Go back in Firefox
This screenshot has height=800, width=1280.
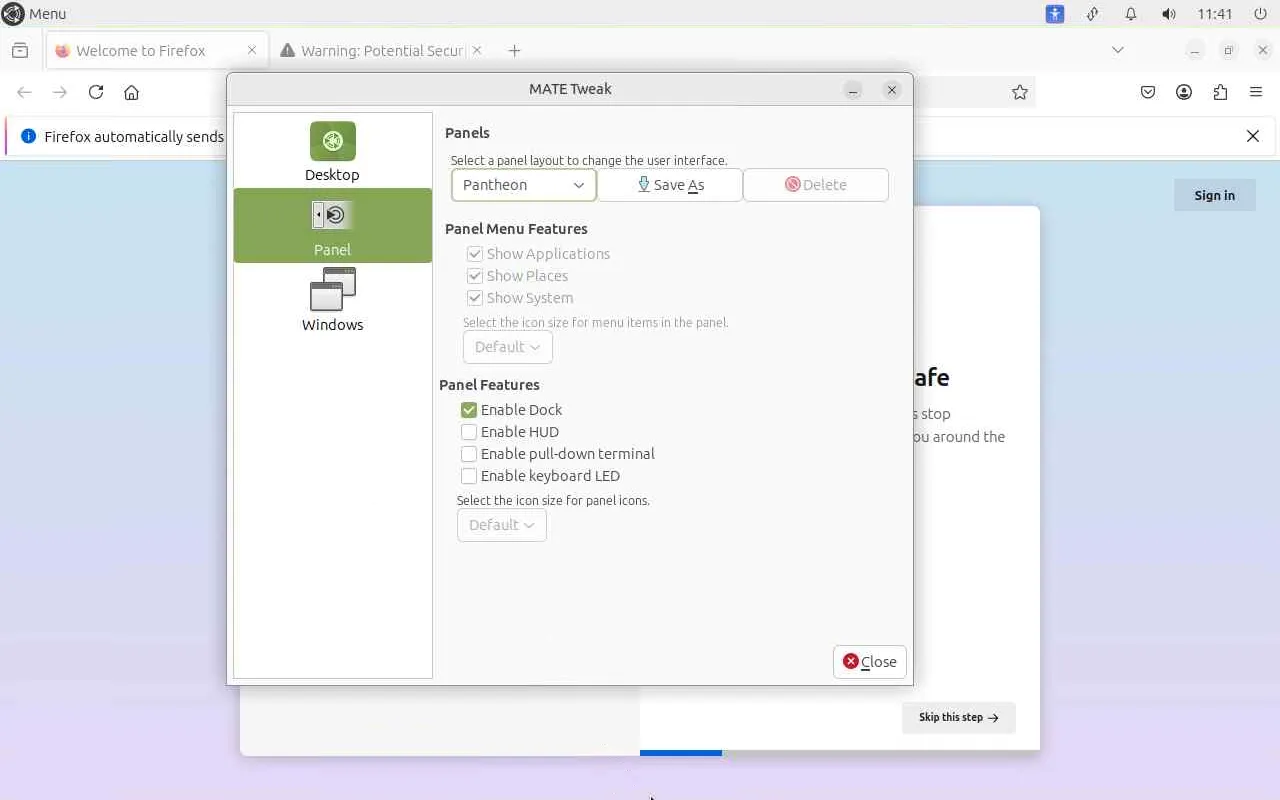25,92
